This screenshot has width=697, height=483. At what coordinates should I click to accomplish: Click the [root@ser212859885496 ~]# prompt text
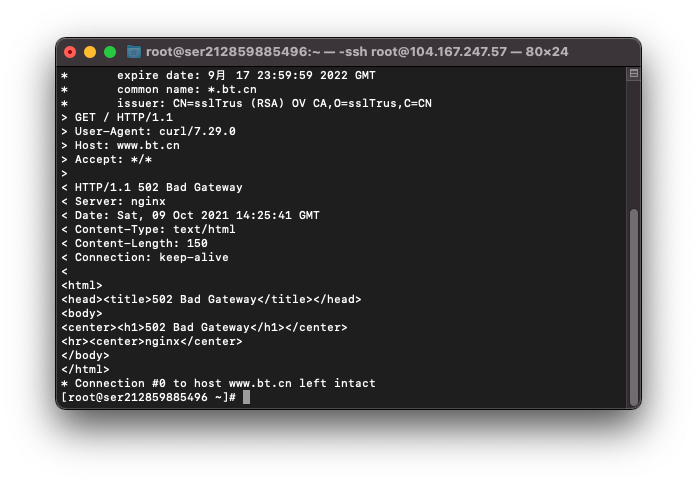[148, 397]
